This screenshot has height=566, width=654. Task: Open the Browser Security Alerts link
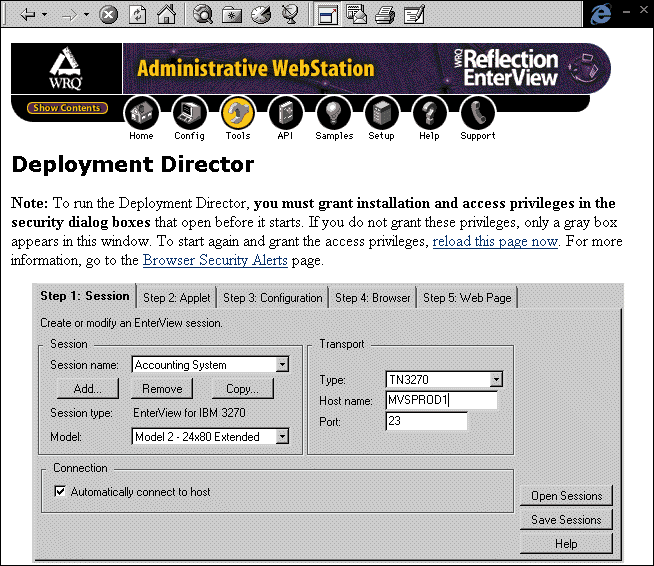click(x=215, y=261)
